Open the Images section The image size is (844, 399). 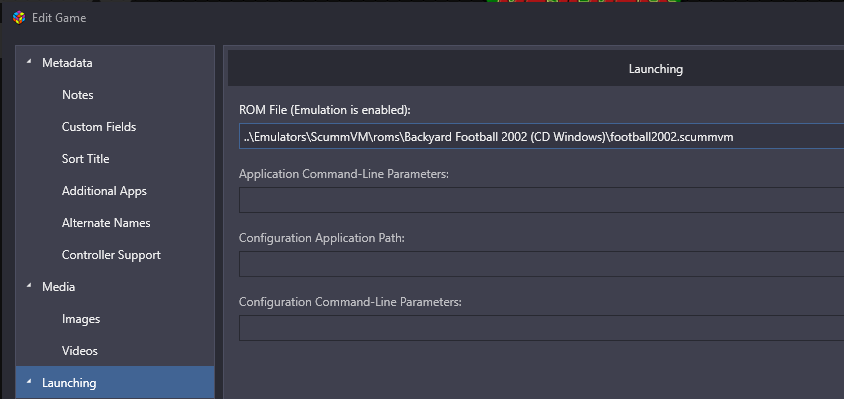pos(81,319)
